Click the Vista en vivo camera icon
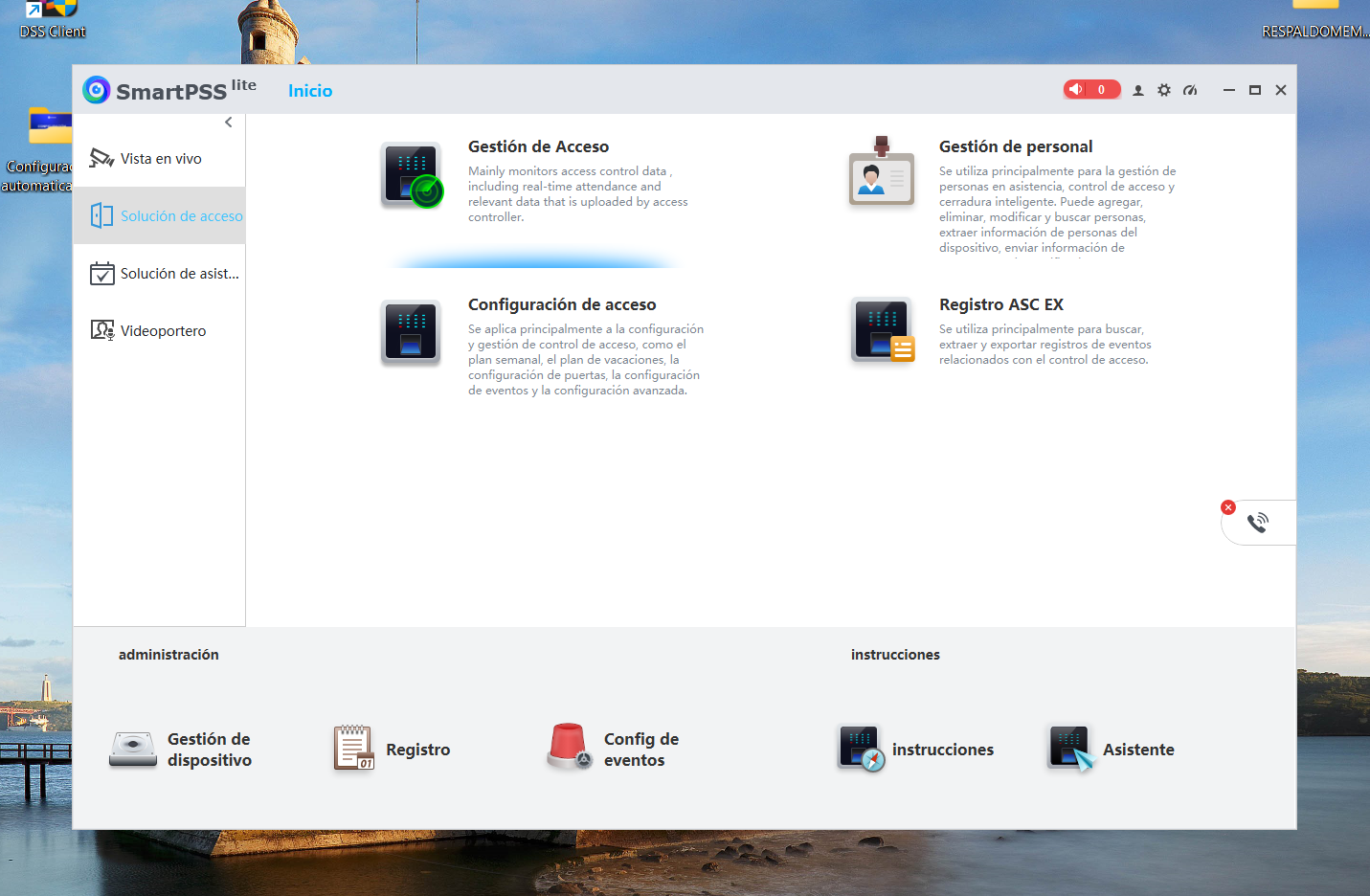The width and height of the screenshot is (1370, 896). click(101, 158)
